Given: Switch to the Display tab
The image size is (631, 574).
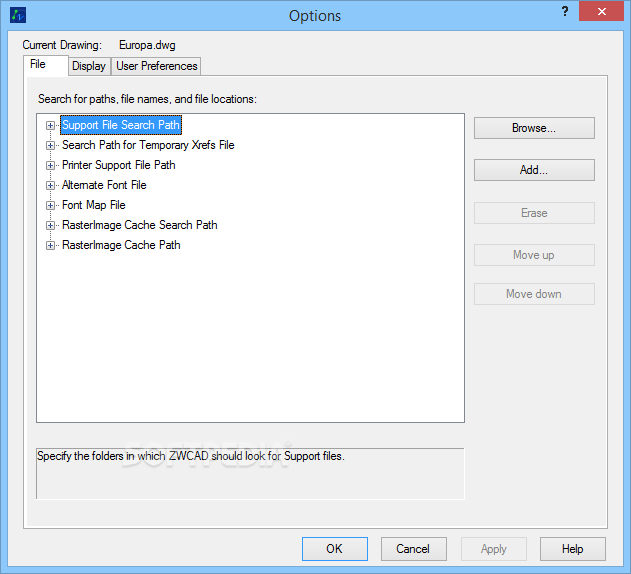Looking at the screenshot, I should pos(89,66).
